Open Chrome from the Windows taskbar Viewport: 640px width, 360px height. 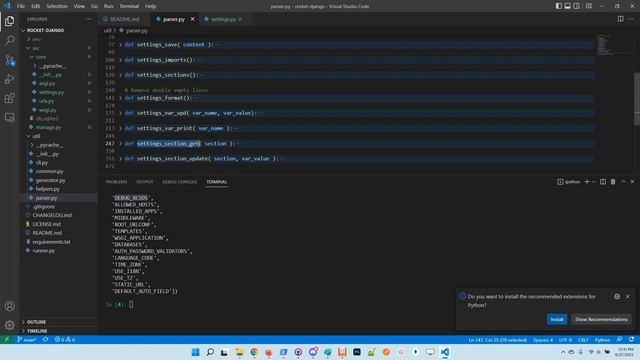click(254, 352)
